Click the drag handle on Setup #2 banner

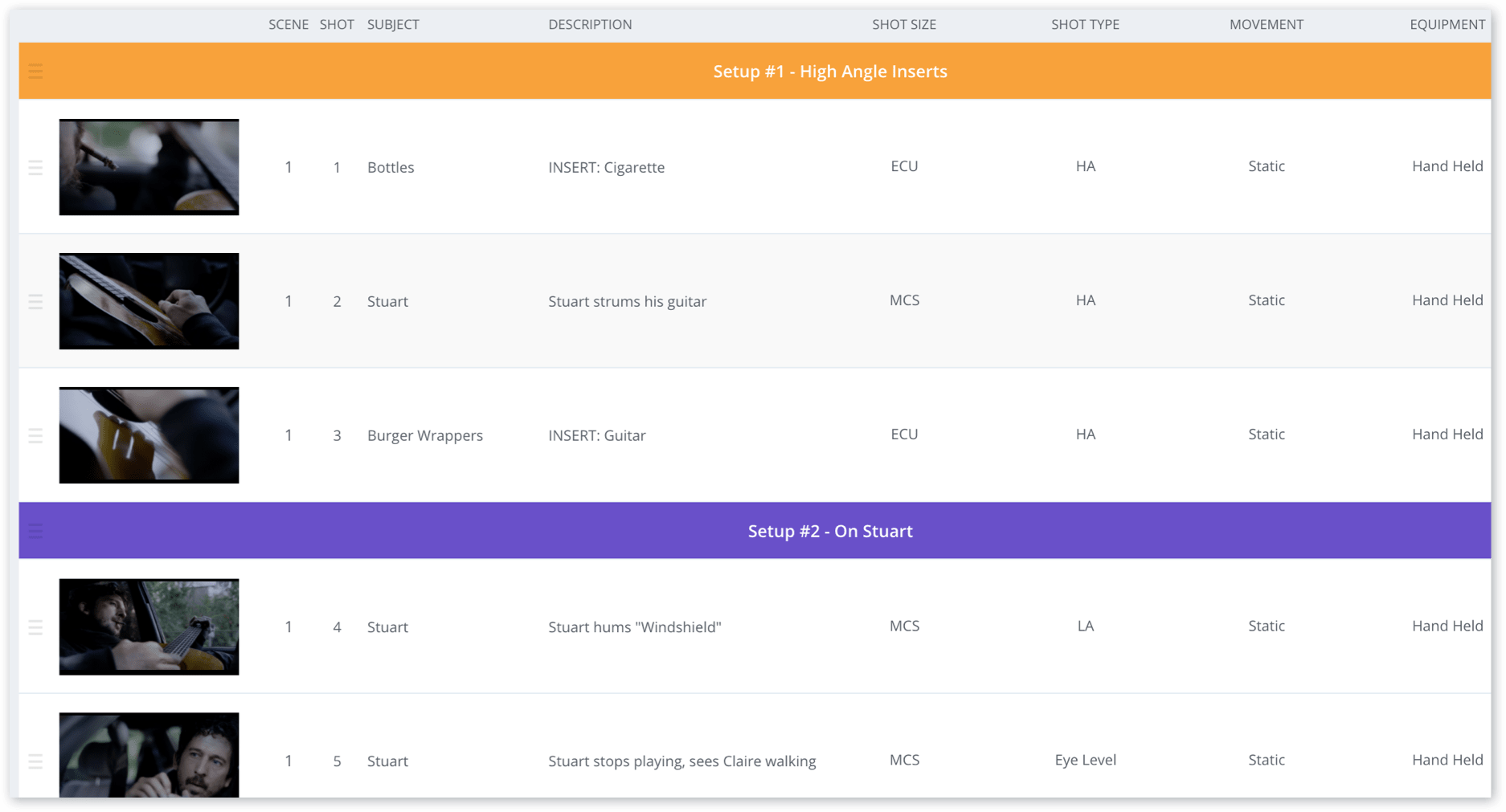pyautogui.click(x=35, y=530)
